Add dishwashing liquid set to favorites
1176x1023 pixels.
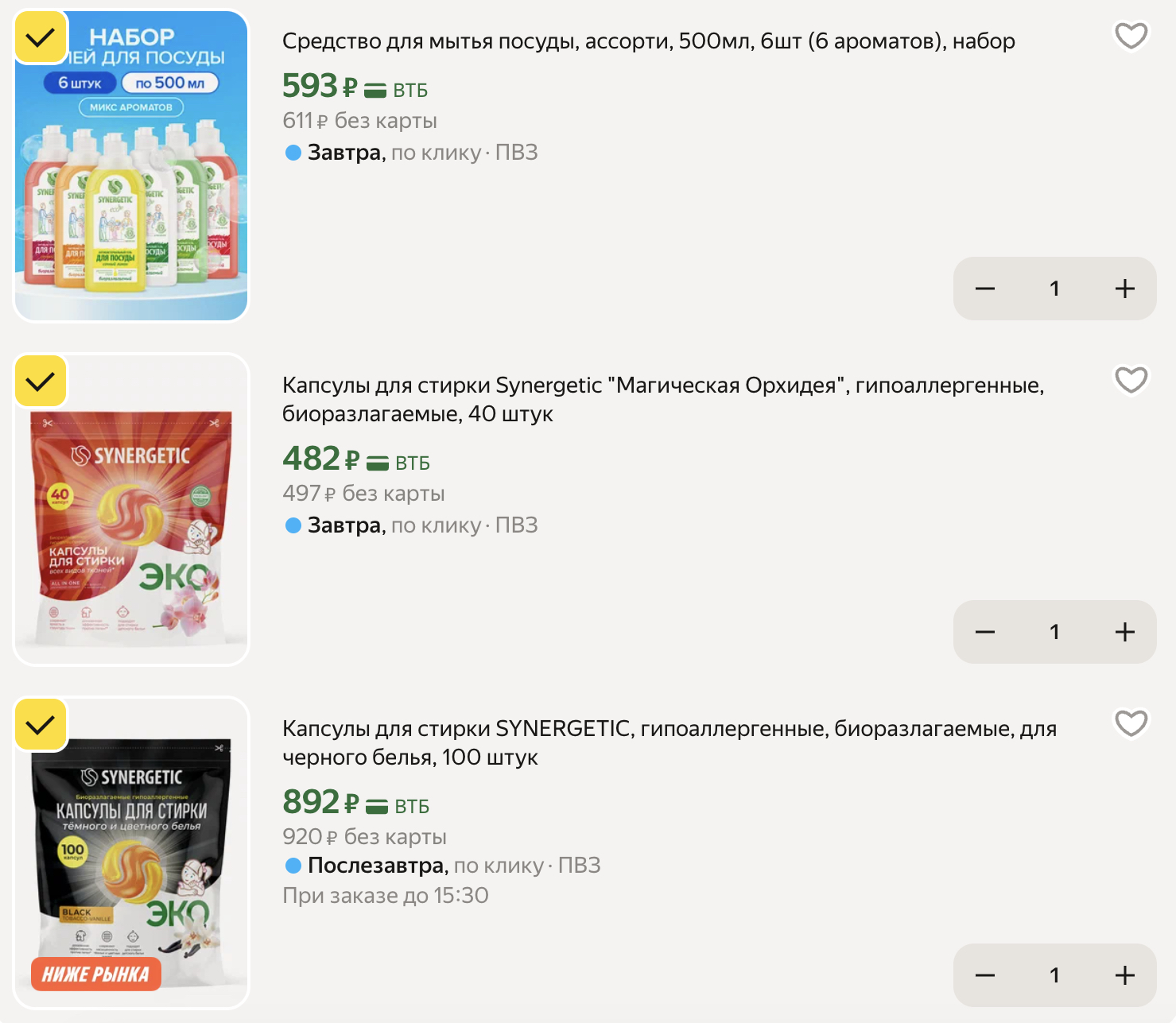point(1131,37)
